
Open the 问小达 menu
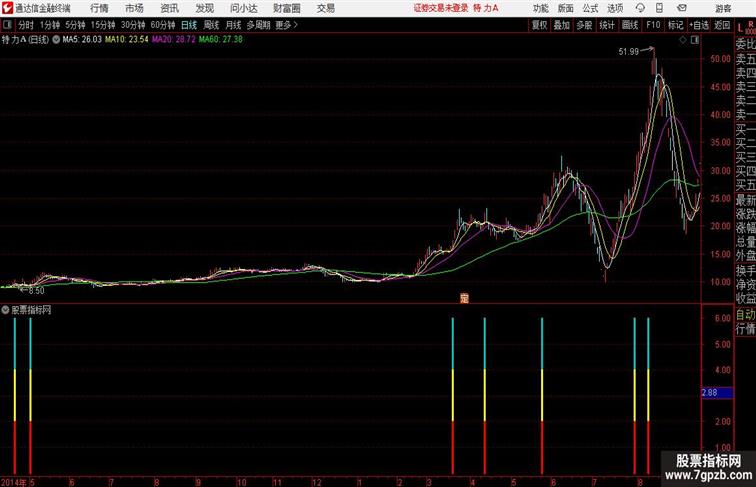(x=244, y=8)
